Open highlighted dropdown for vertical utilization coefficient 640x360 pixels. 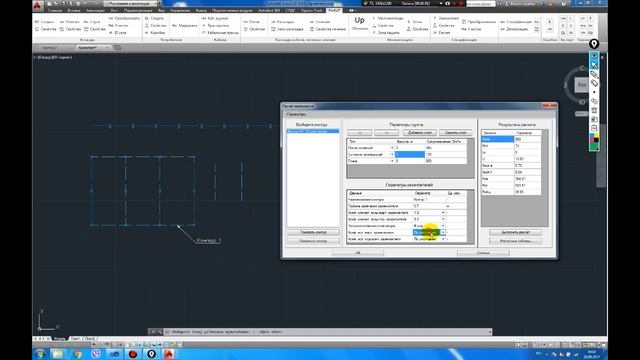tap(443, 232)
